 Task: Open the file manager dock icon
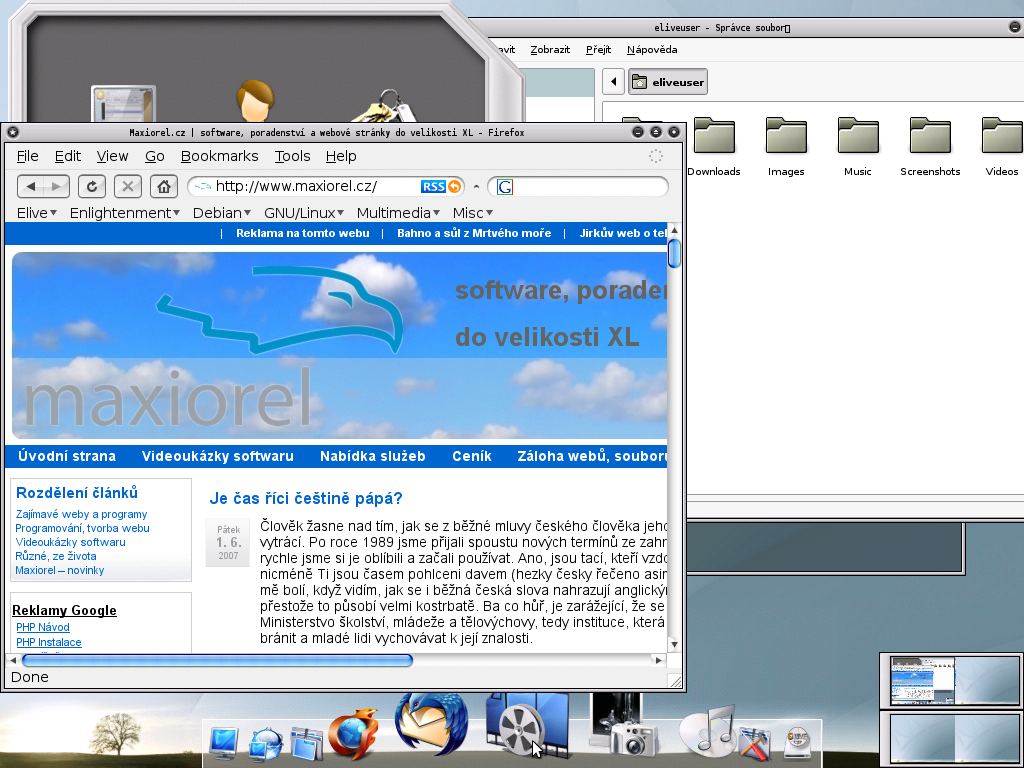307,744
